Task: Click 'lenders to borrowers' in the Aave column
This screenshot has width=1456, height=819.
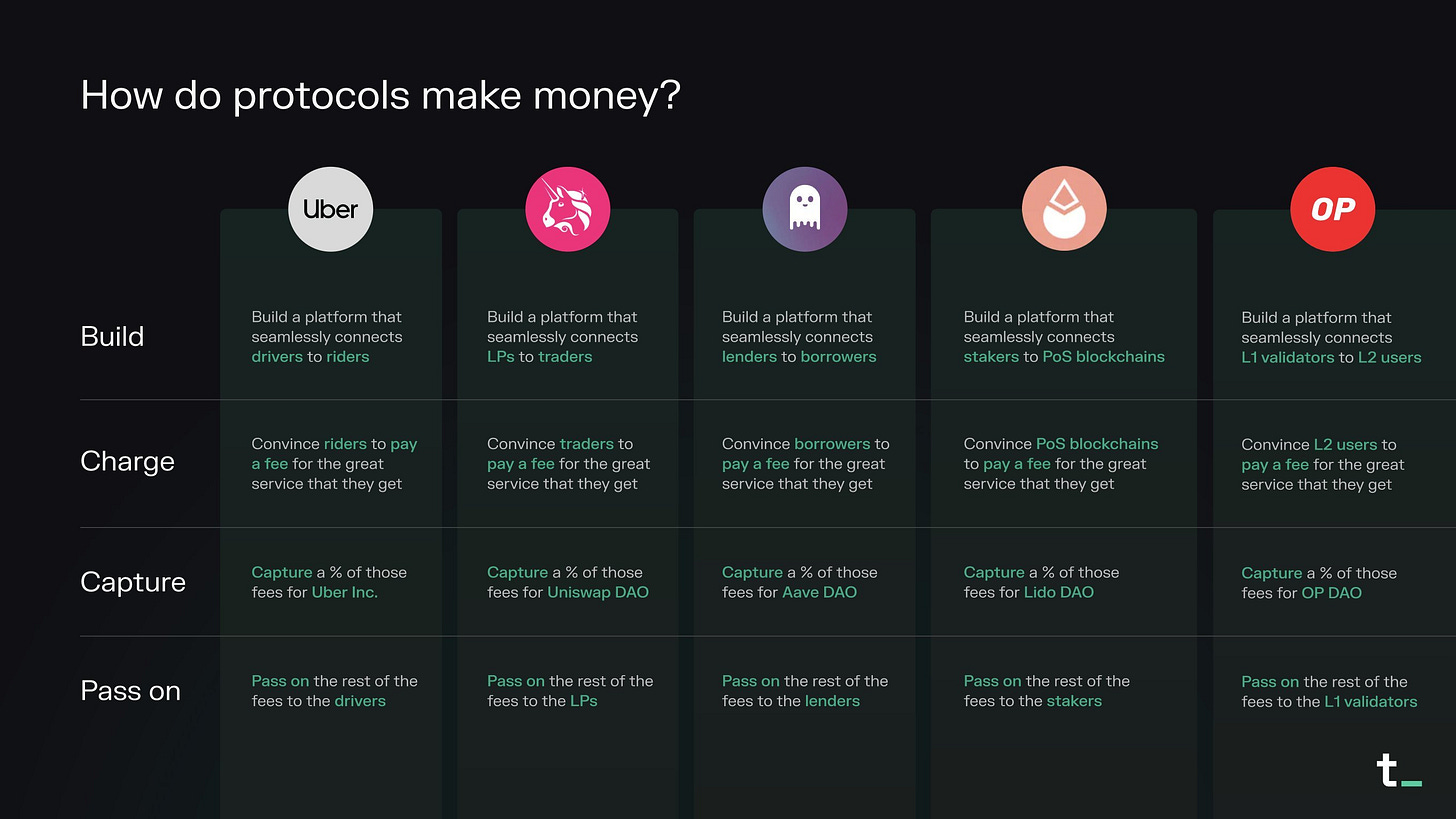Action: (x=799, y=357)
